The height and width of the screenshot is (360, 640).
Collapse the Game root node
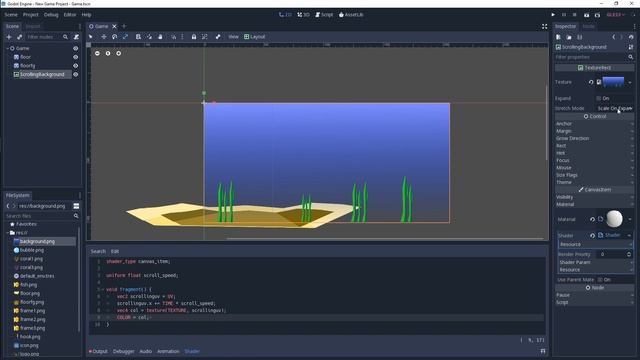pyautogui.click(x=7, y=48)
